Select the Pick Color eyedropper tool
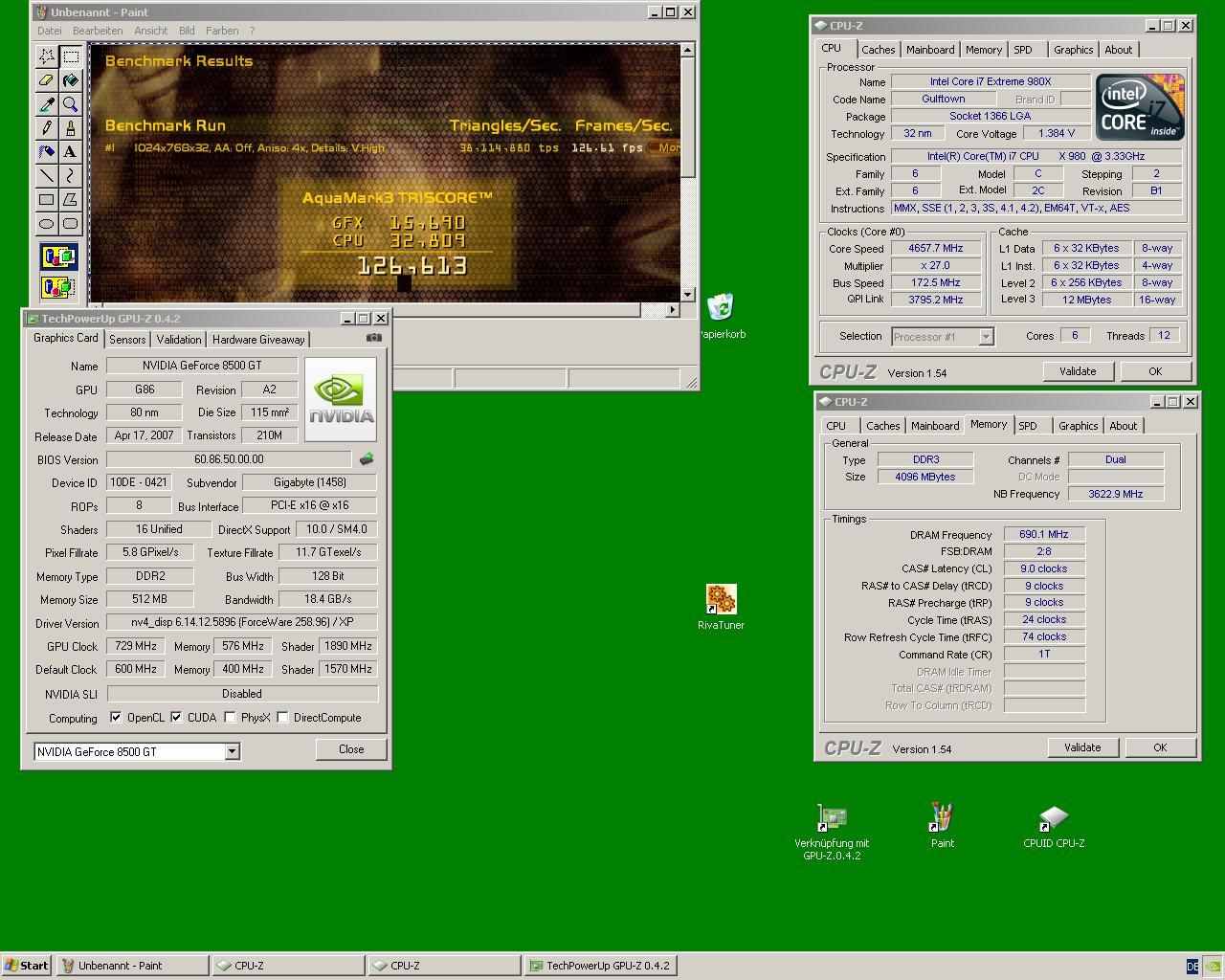 click(46, 104)
